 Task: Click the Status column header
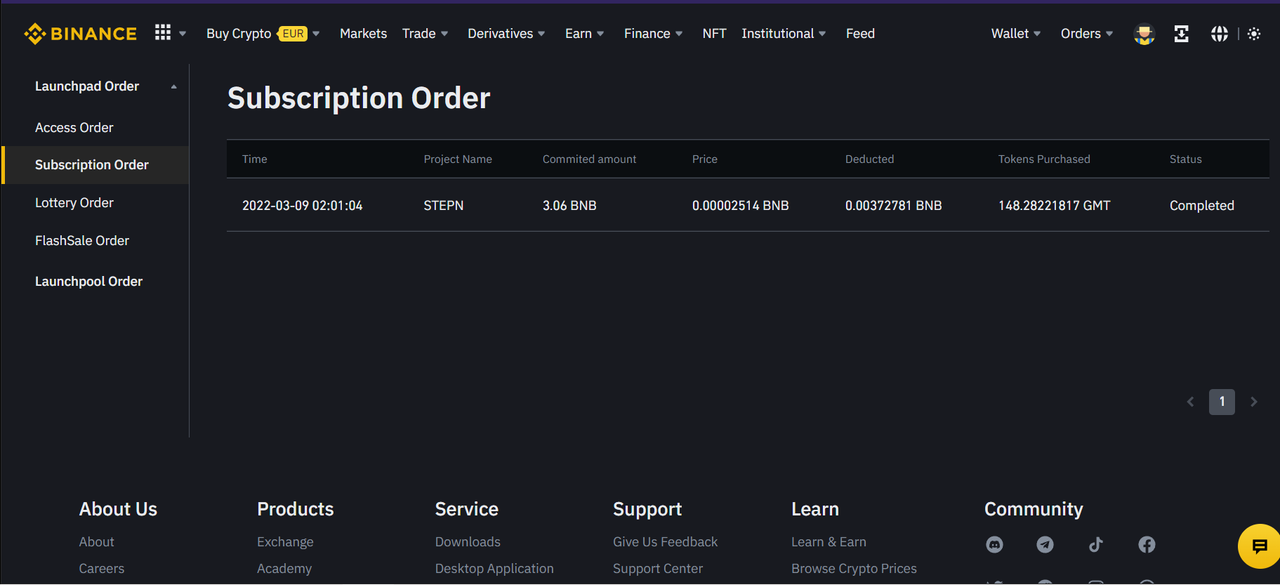tap(1186, 159)
